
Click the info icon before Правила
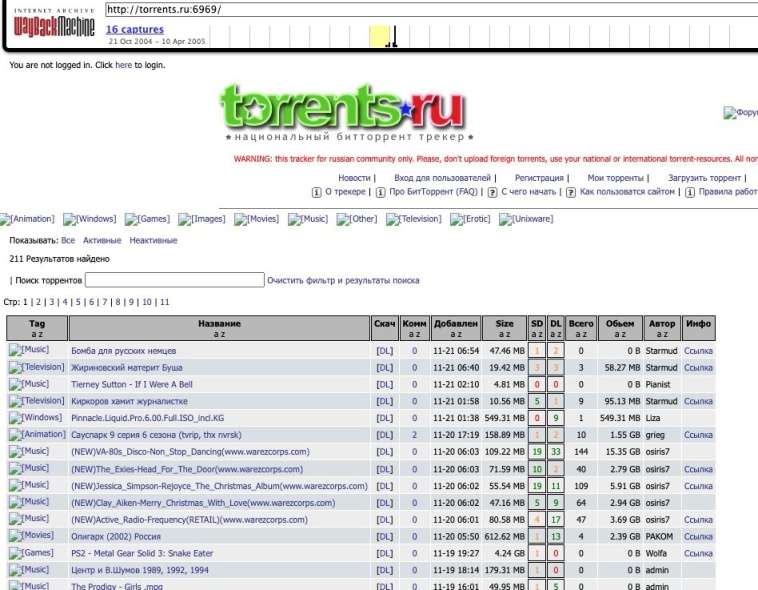(x=690, y=192)
